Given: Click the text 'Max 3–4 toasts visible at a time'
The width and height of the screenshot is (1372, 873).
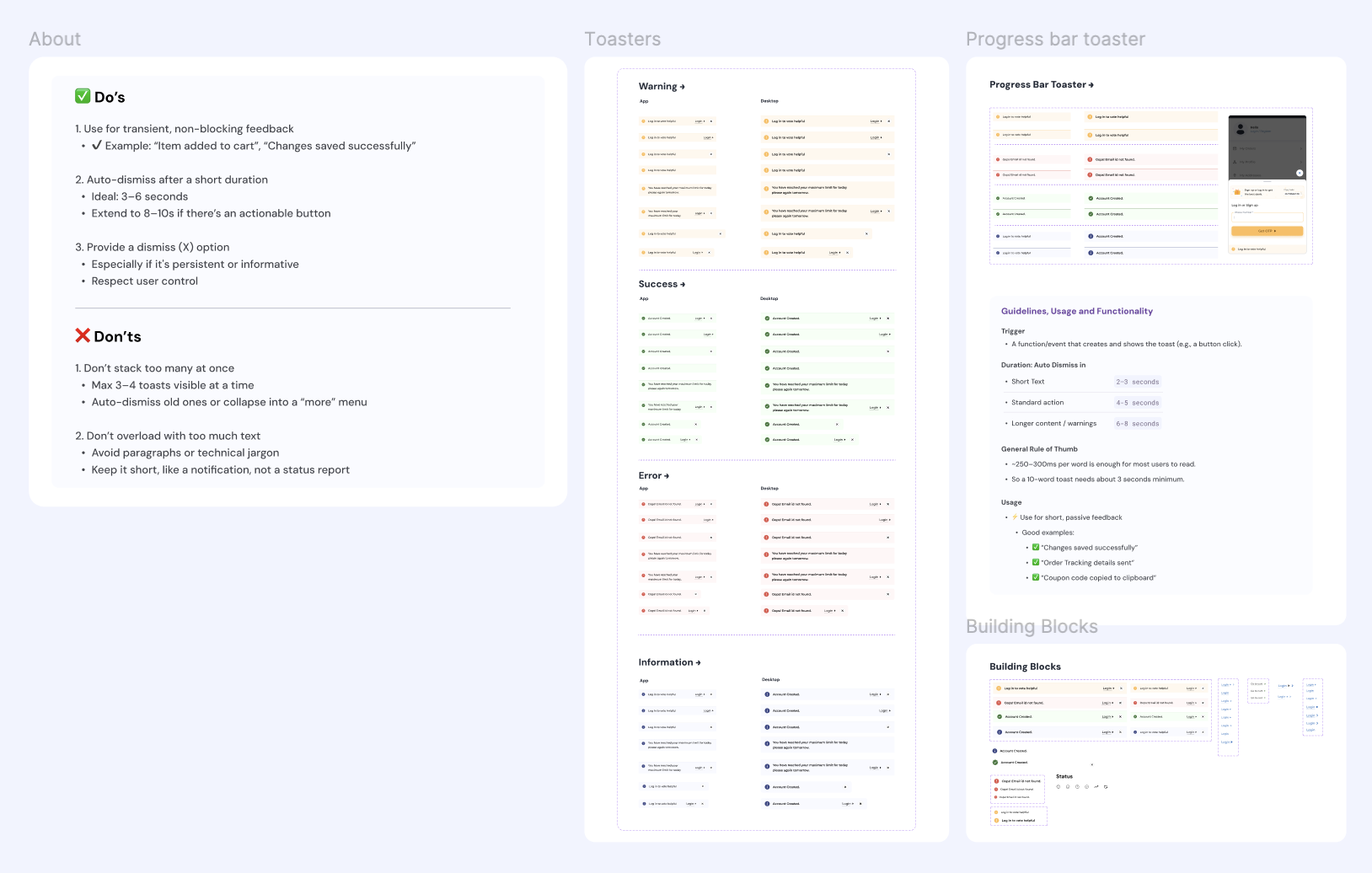Looking at the screenshot, I should point(173,385).
